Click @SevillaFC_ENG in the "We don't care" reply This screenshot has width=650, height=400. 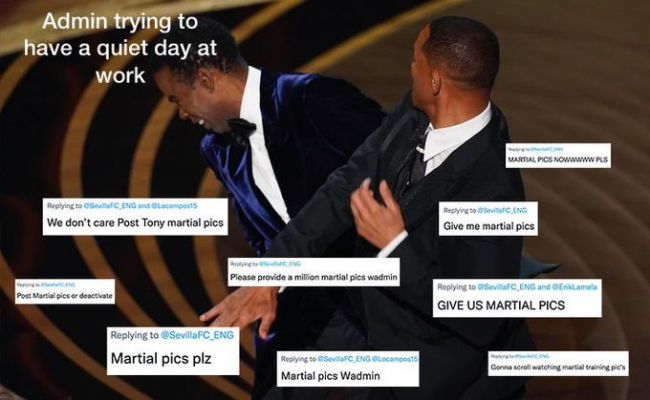(x=110, y=206)
